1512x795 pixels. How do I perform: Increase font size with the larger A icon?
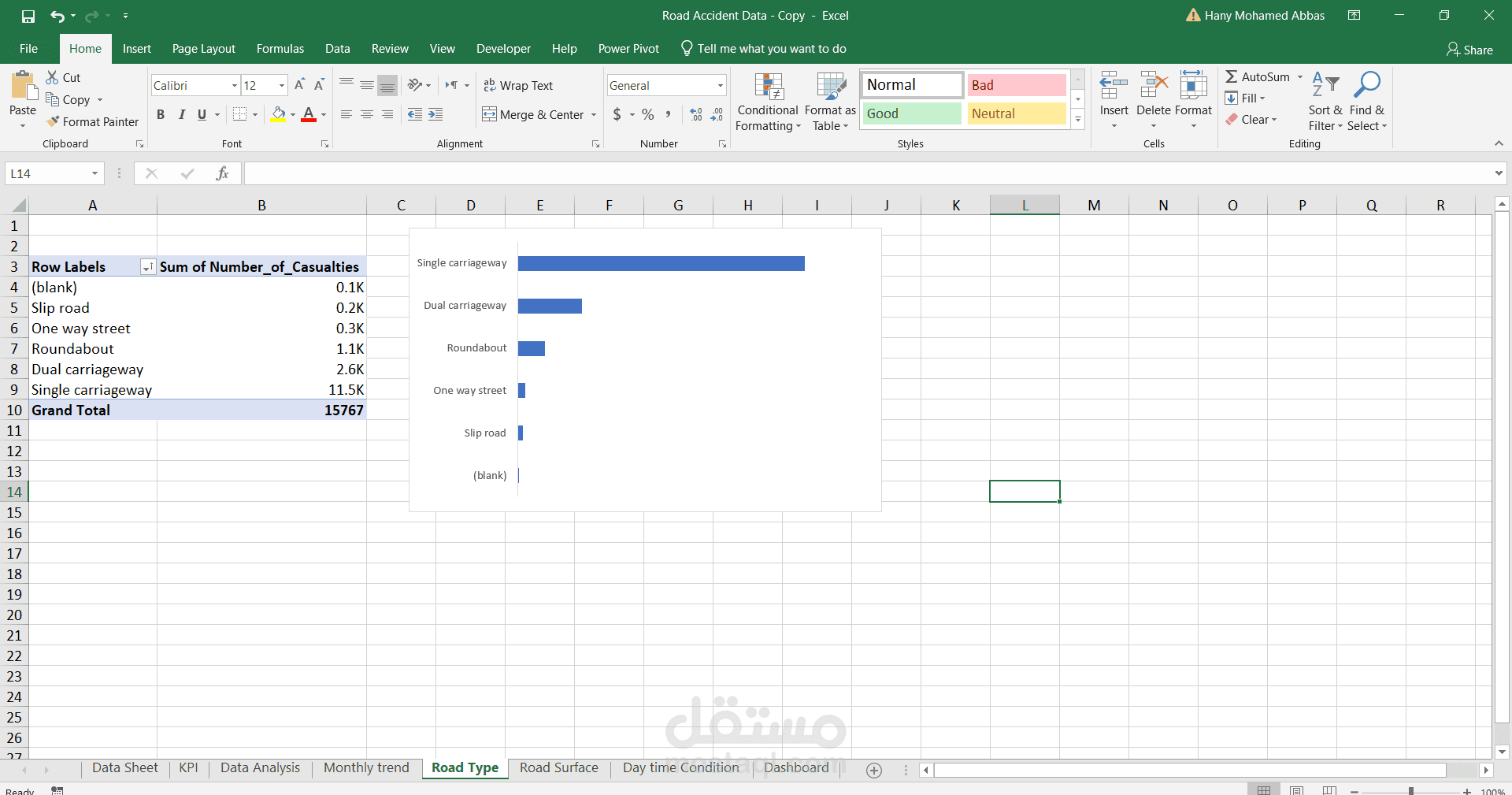pos(299,85)
